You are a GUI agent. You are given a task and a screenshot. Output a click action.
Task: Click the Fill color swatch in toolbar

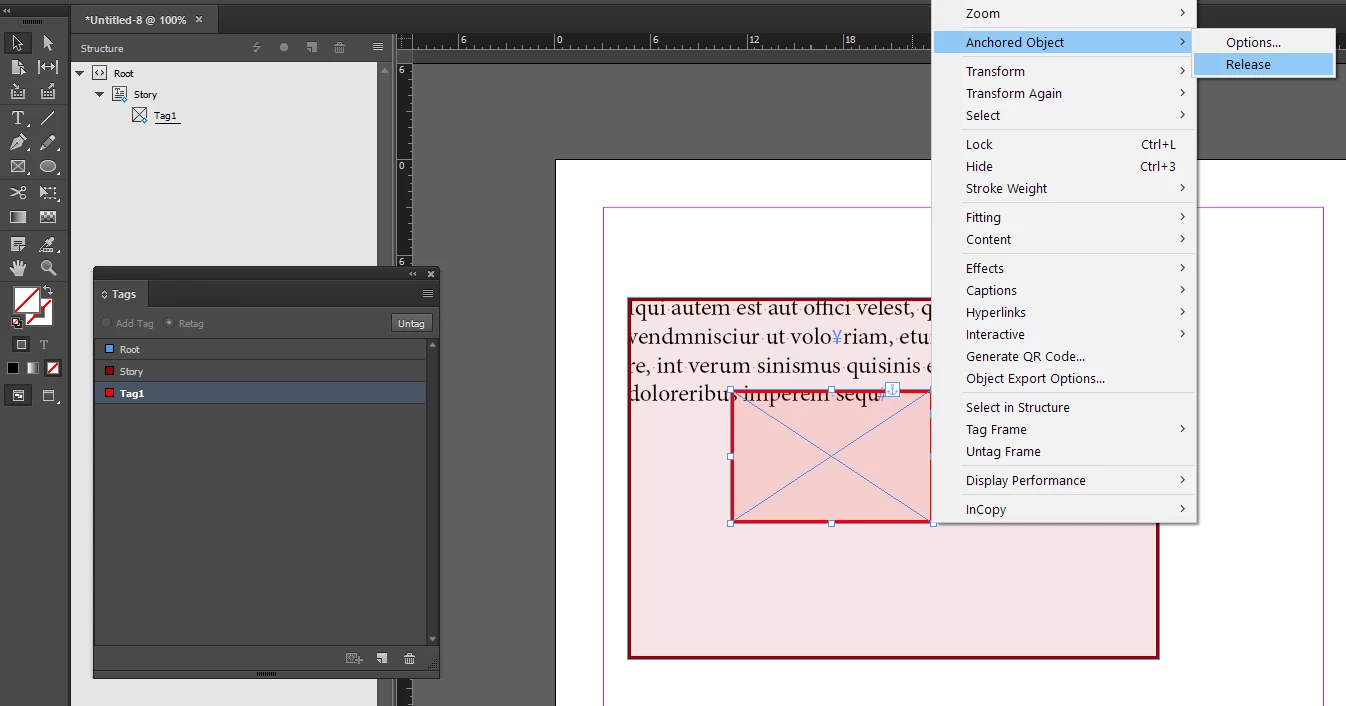[x=25, y=299]
